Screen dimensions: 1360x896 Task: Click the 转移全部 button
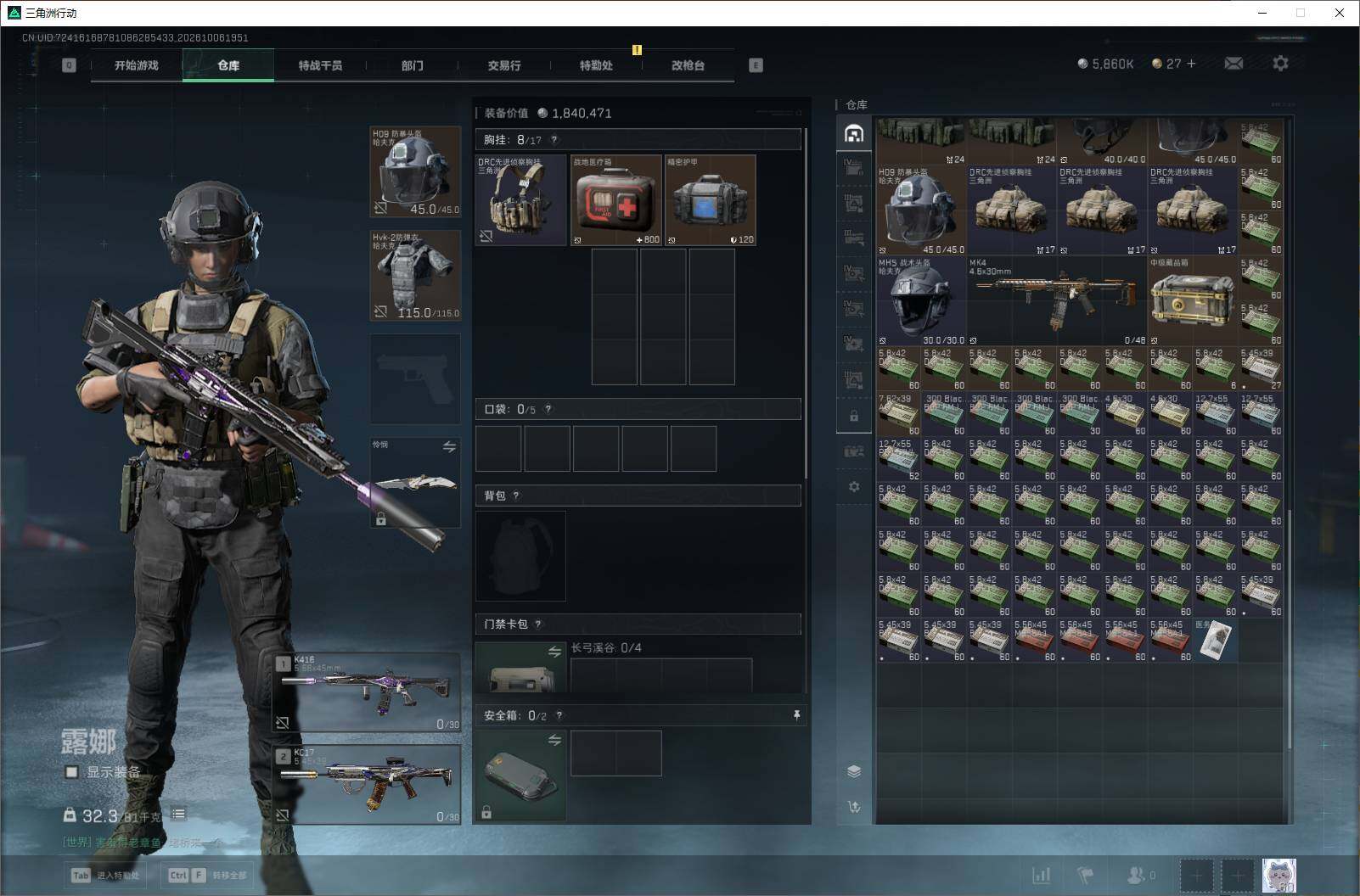[207, 875]
